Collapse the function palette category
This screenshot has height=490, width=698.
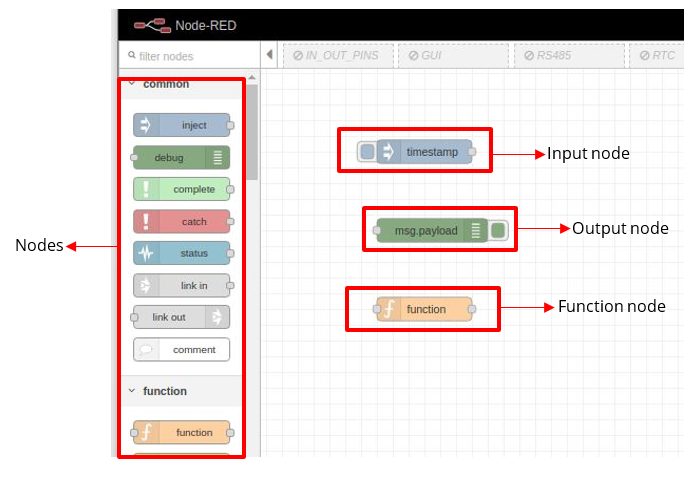tap(130, 391)
